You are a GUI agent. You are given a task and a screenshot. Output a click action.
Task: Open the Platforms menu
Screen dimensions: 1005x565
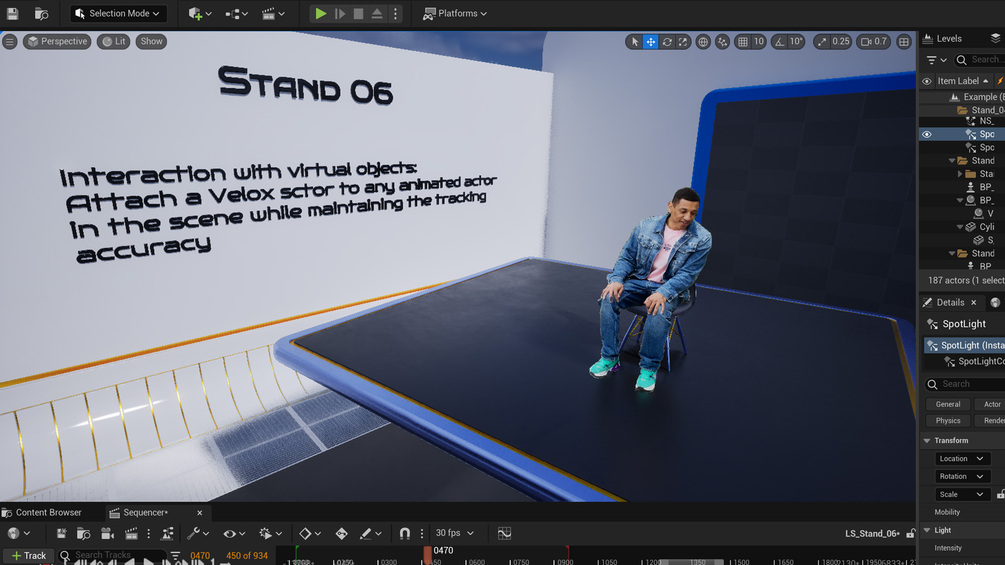454,13
